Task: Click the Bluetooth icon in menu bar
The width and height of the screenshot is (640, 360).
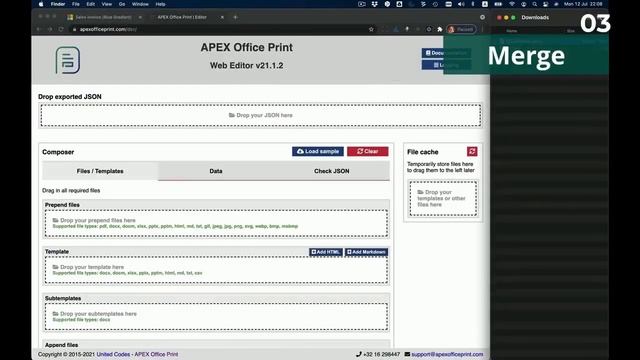Action: click(x=473, y=4)
